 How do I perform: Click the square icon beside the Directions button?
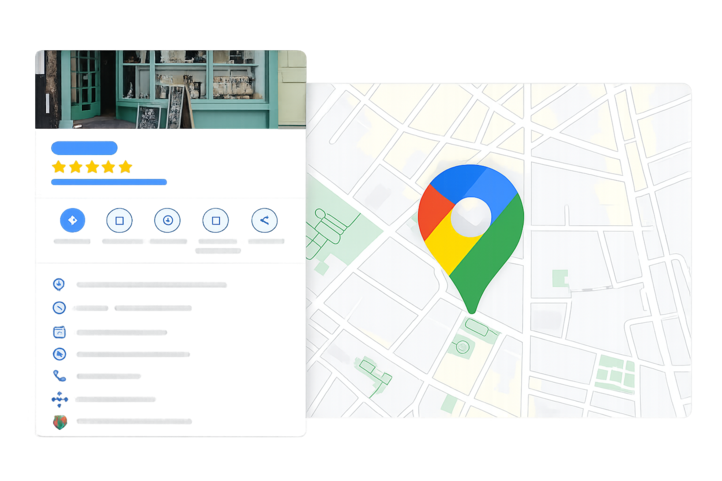tap(119, 220)
